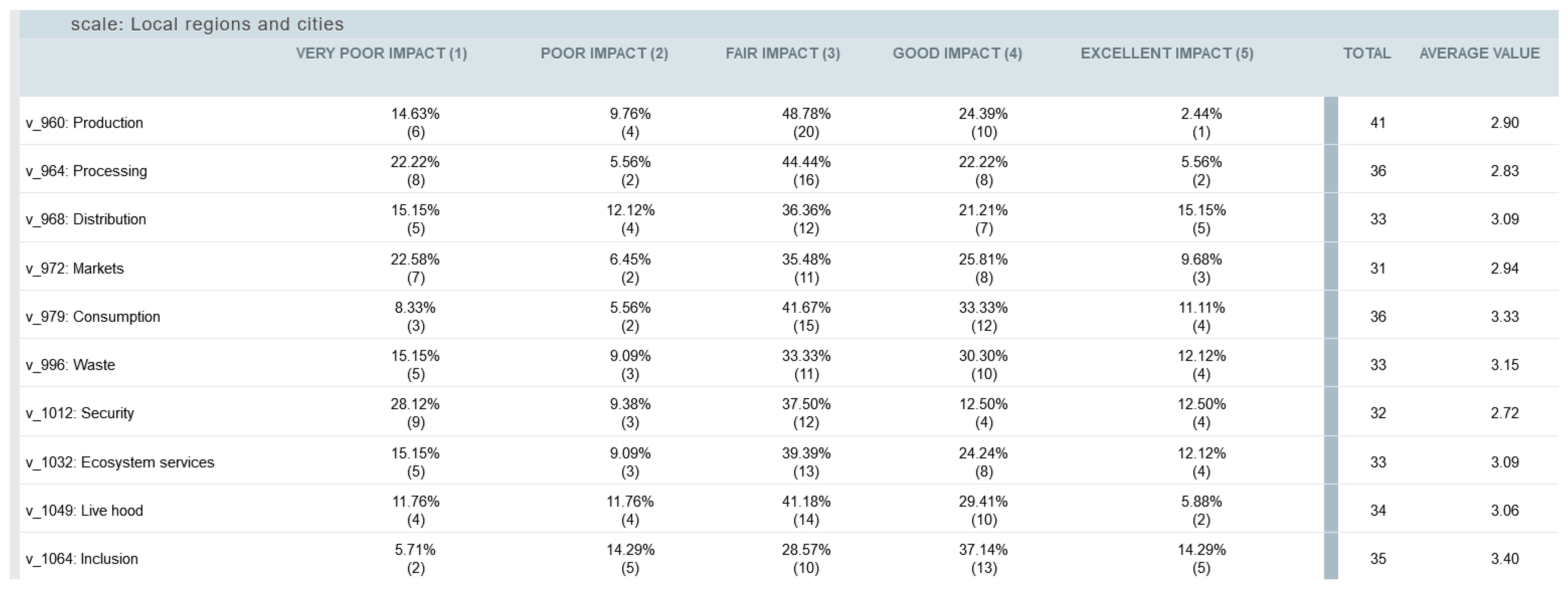This screenshot has width=1568, height=589.
Task: Select the "POOR IMPACT (2)" column header
Action: [604, 53]
